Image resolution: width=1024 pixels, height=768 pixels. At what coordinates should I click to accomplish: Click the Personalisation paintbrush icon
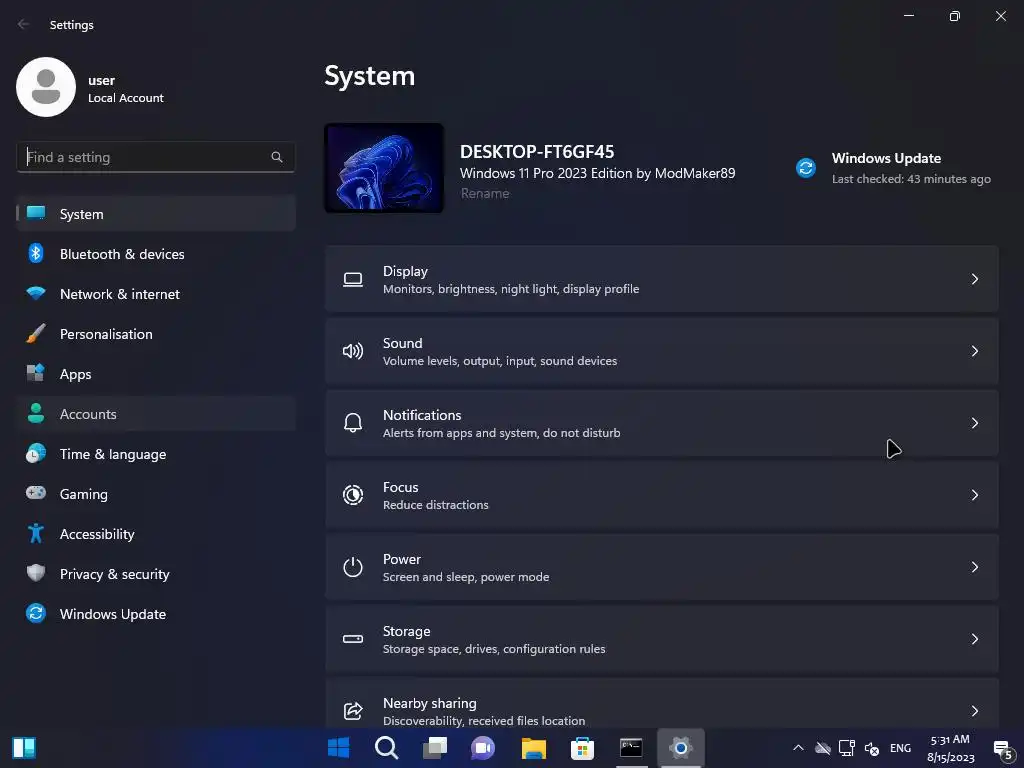pyautogui.click(x=36, y=333)
